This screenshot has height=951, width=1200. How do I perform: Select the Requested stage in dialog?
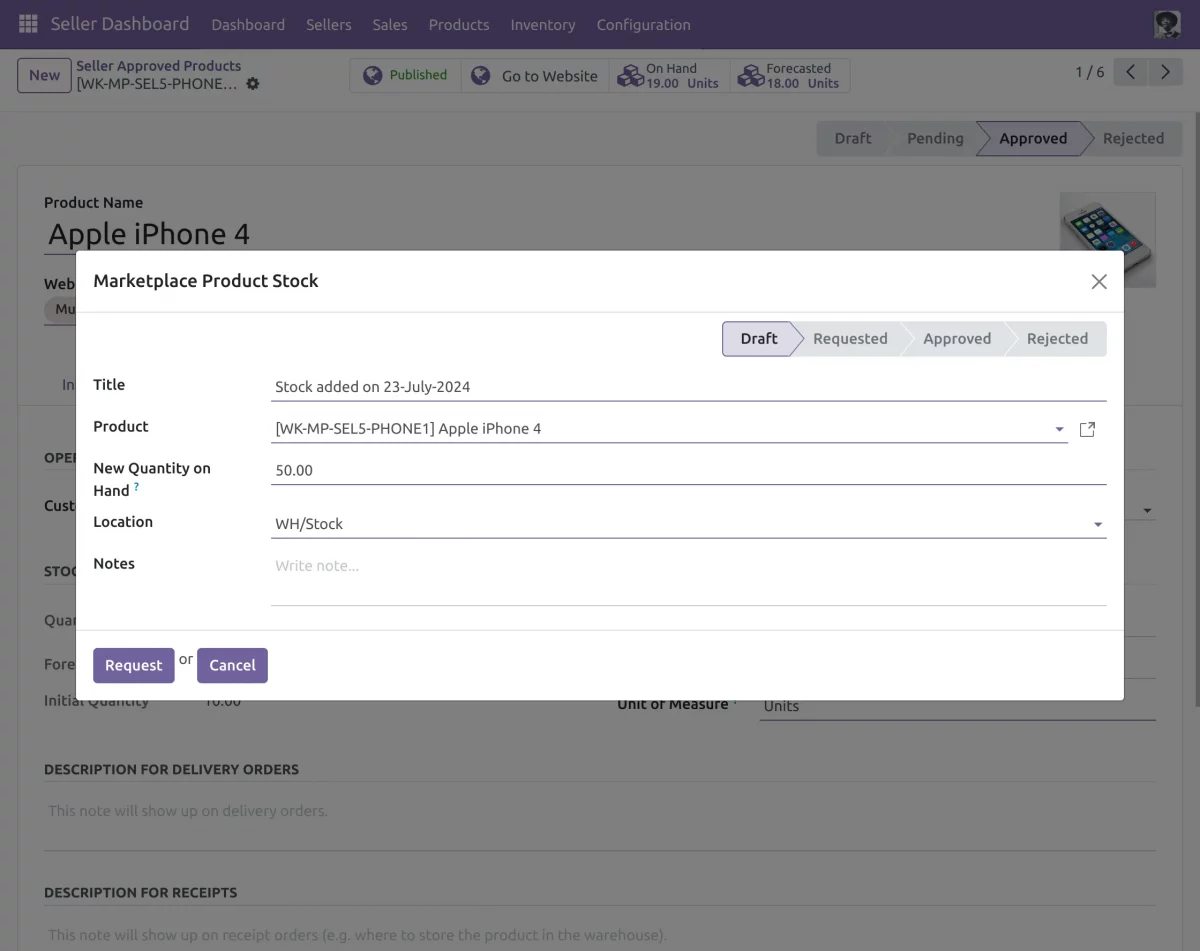(850, 339)
